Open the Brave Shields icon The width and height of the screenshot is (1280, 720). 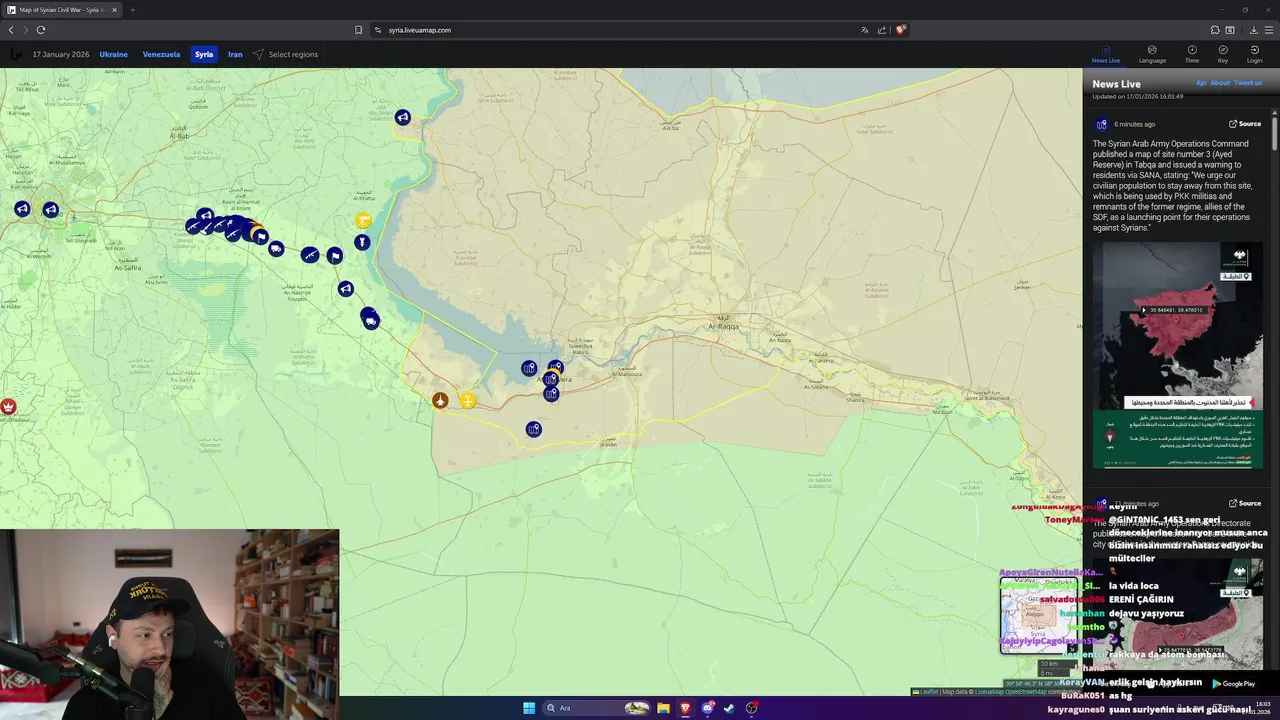point(900,30)
